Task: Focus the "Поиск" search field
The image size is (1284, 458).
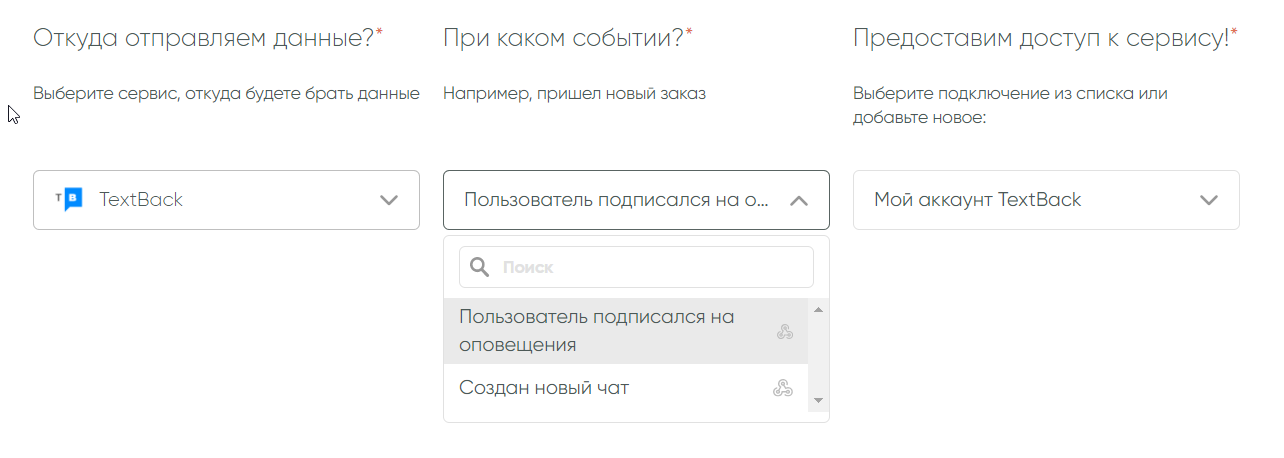Action: [650, 267]
